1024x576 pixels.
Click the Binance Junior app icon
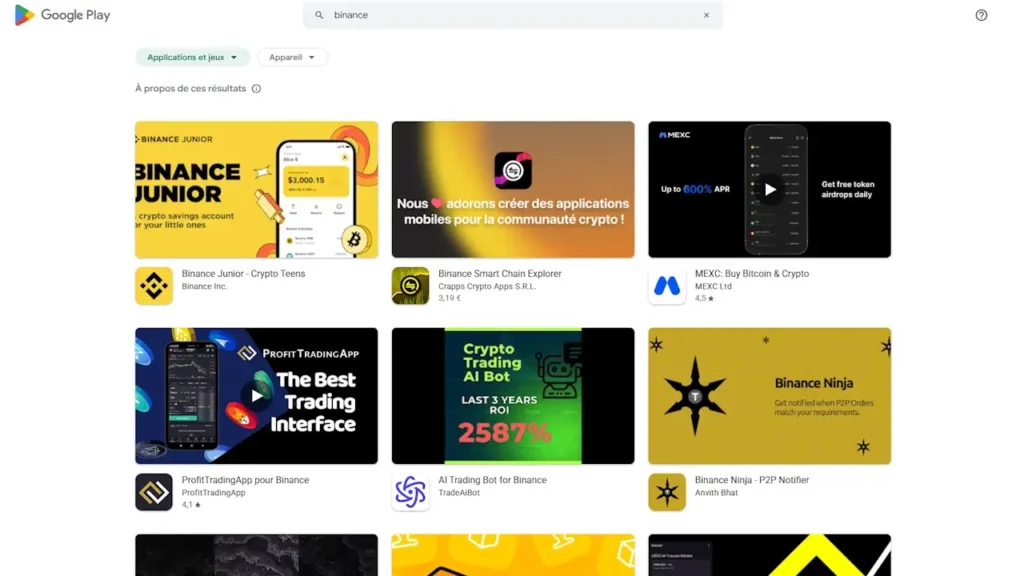point(153,285)
